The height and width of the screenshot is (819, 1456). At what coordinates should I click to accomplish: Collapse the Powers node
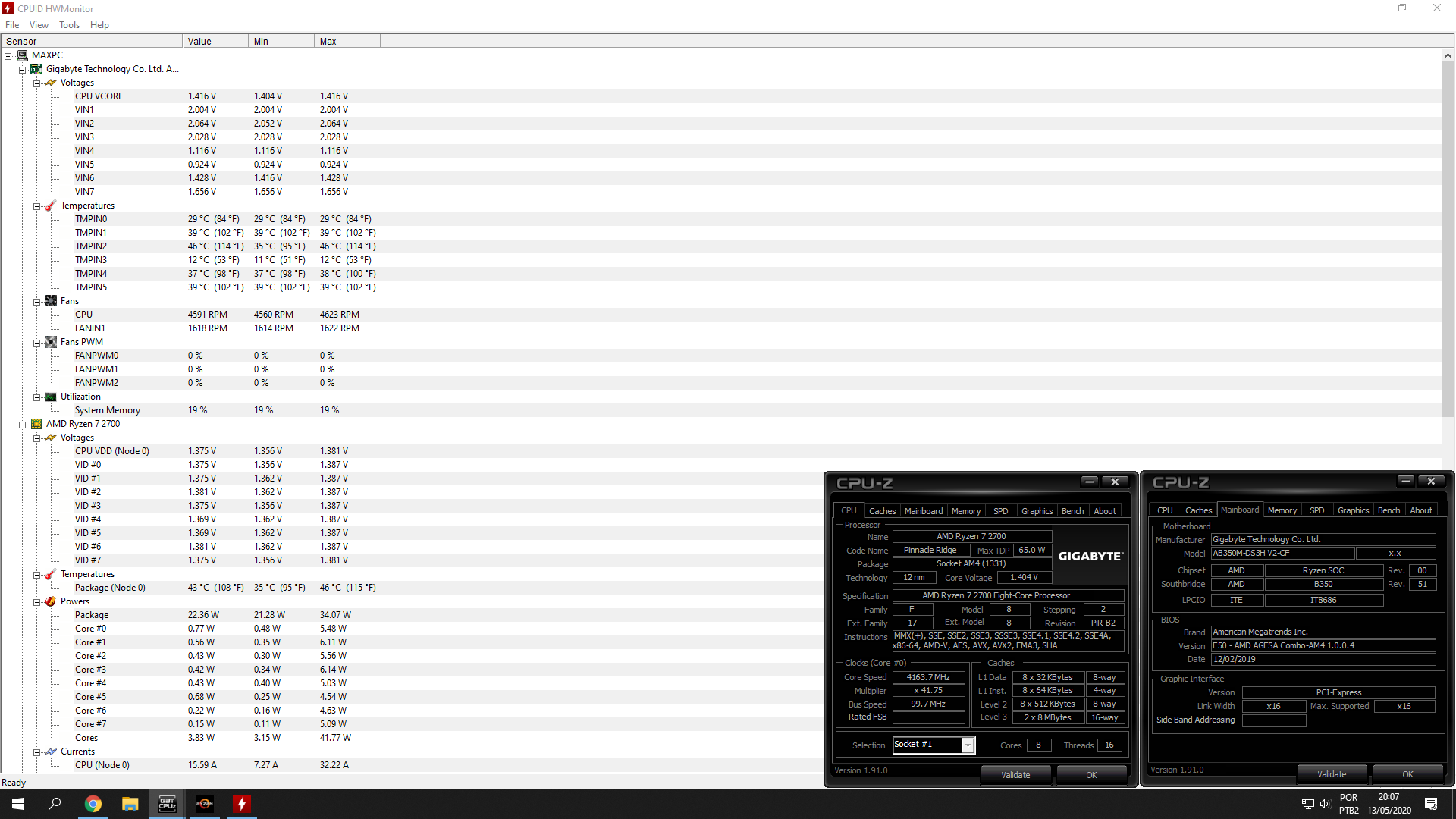[36, 602]
